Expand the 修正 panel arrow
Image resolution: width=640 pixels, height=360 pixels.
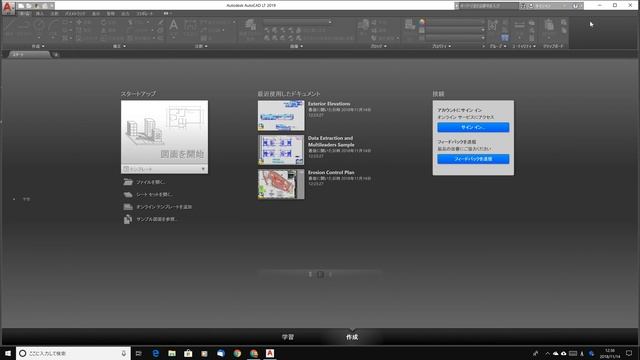coord(124,46)
